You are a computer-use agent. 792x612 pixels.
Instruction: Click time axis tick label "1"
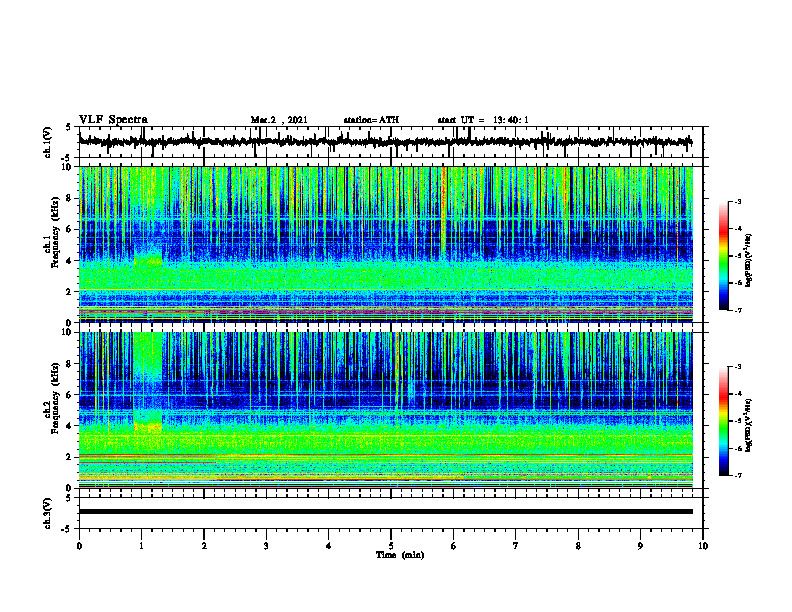coord(141,546)
